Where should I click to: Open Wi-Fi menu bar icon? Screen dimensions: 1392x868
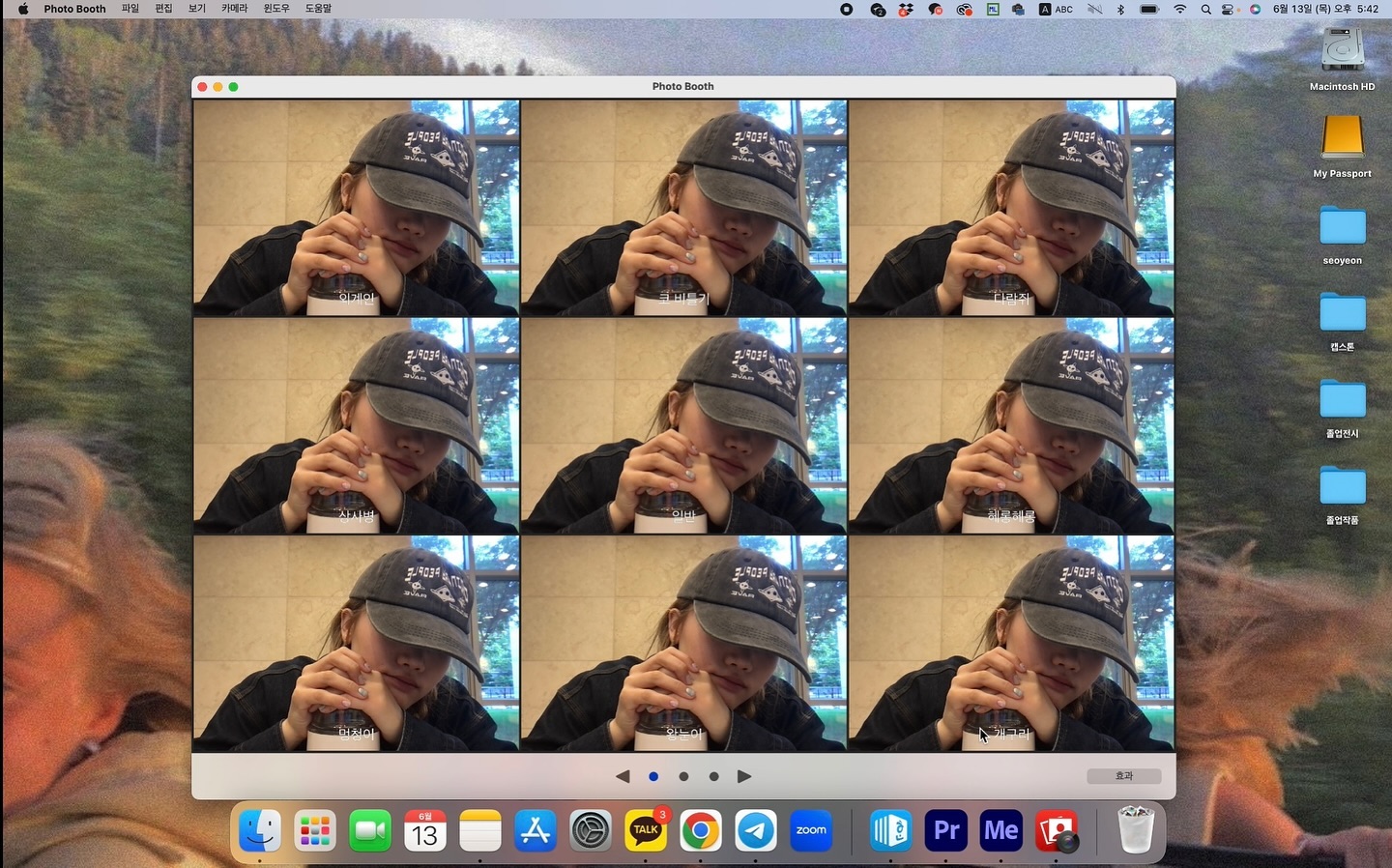coord(1180,9)
